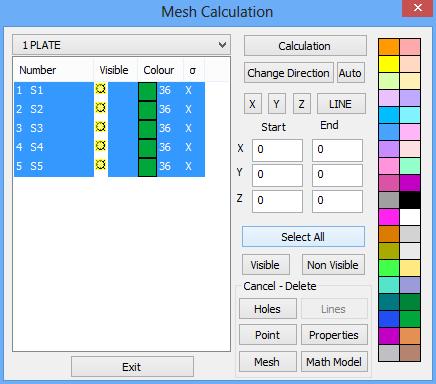Toggle visibility sun icon for S5
This screenshot has height=384, width=436.
(101, 165)
